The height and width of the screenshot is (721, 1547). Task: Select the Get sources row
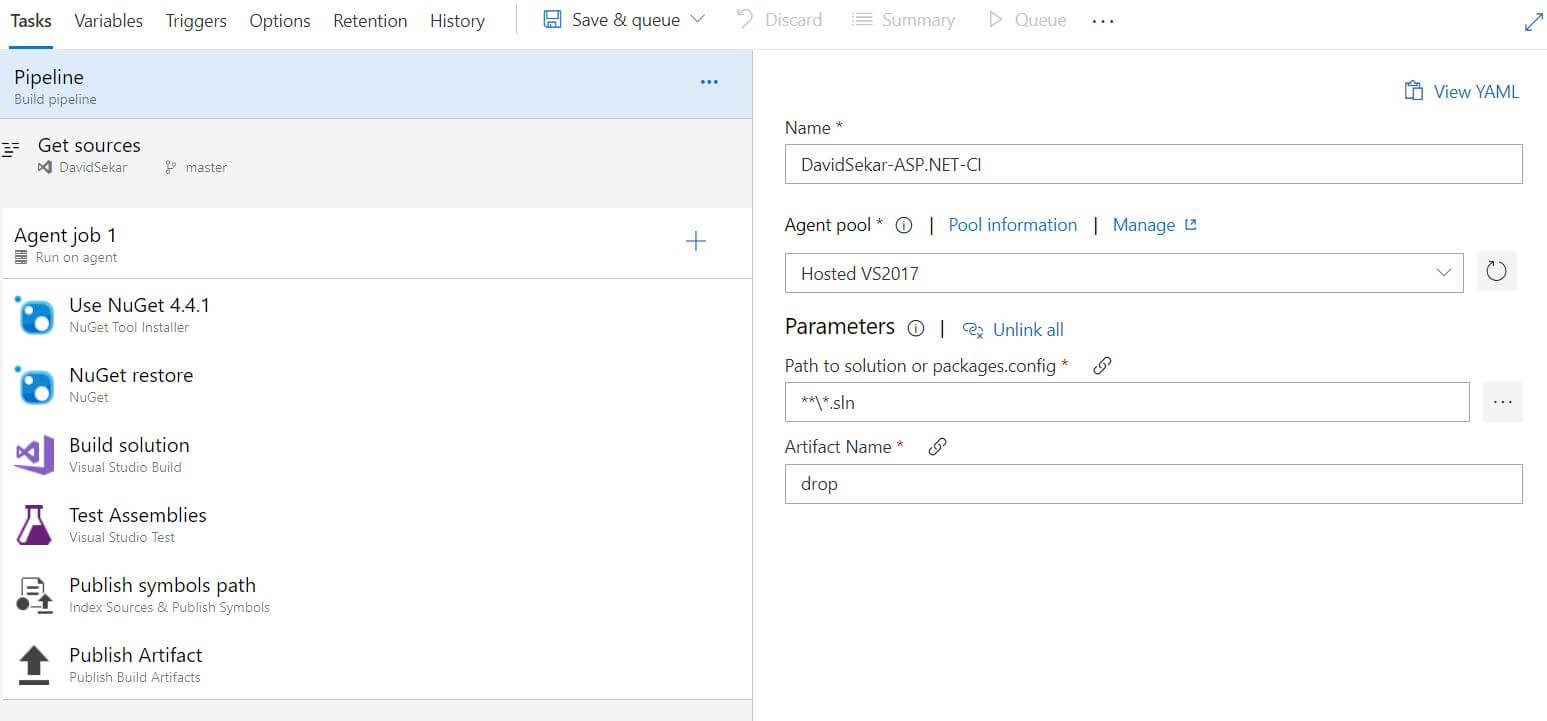376,155
